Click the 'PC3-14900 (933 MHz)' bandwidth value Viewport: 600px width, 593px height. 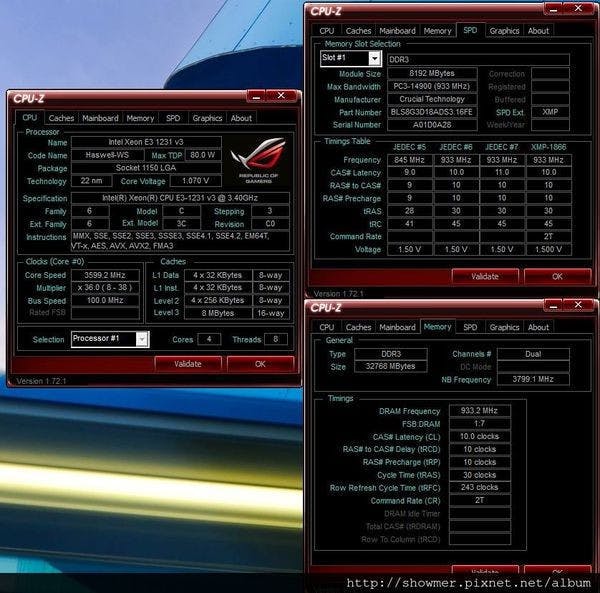[432, 86]
